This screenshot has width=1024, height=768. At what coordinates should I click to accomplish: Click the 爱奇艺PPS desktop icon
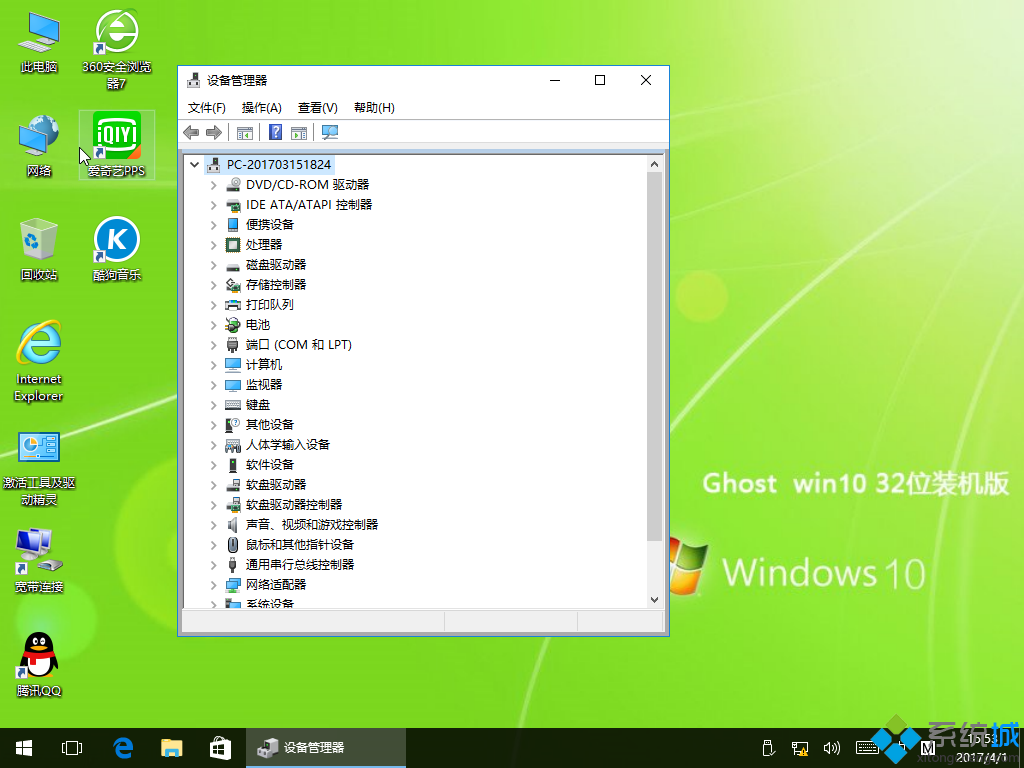pyautogui.click(x=116, y=144)
